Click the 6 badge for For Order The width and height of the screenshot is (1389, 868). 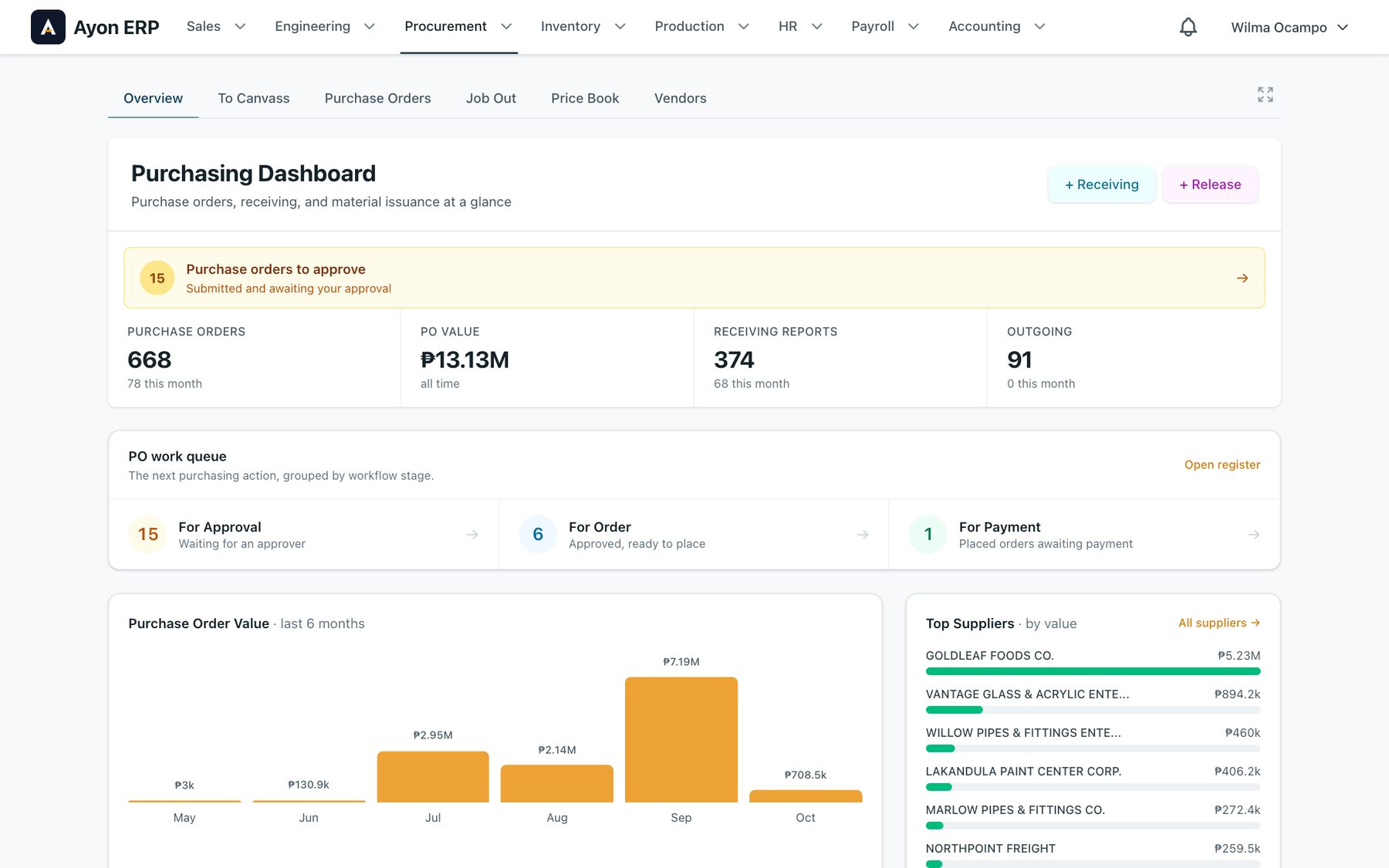coord(538,535)
